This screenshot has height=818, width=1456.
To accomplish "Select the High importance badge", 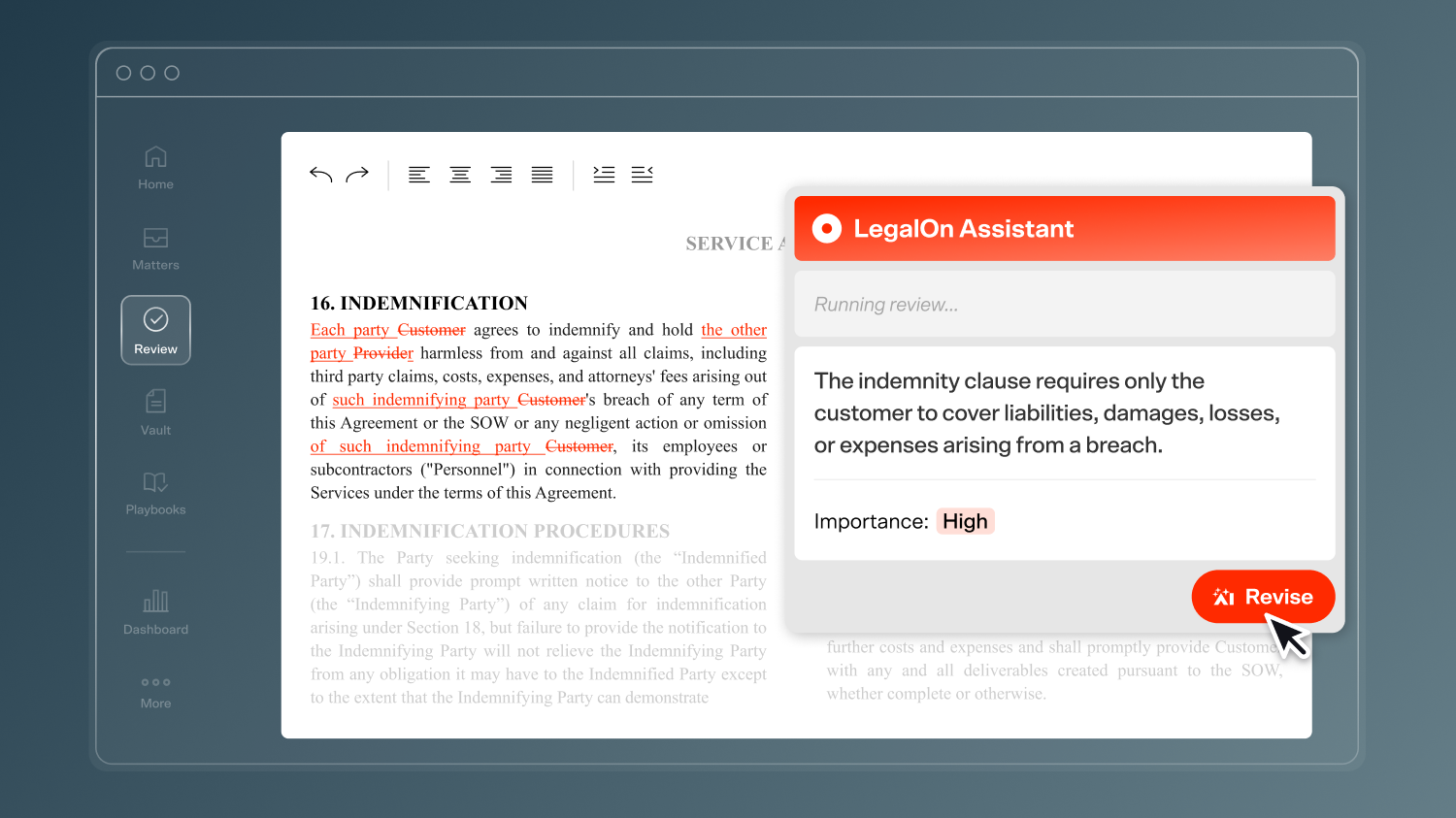I will click(965, 521).
